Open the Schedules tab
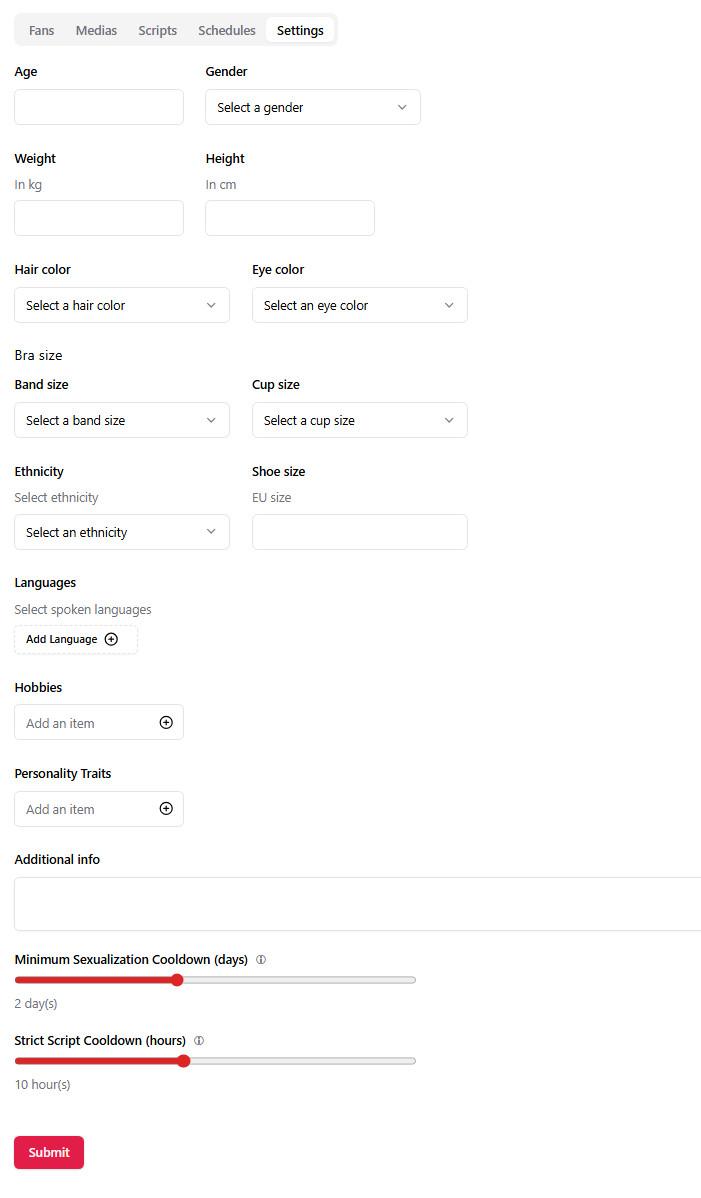Image resolution: width=701 pixels, height=1198 pixels. (227, 31)
